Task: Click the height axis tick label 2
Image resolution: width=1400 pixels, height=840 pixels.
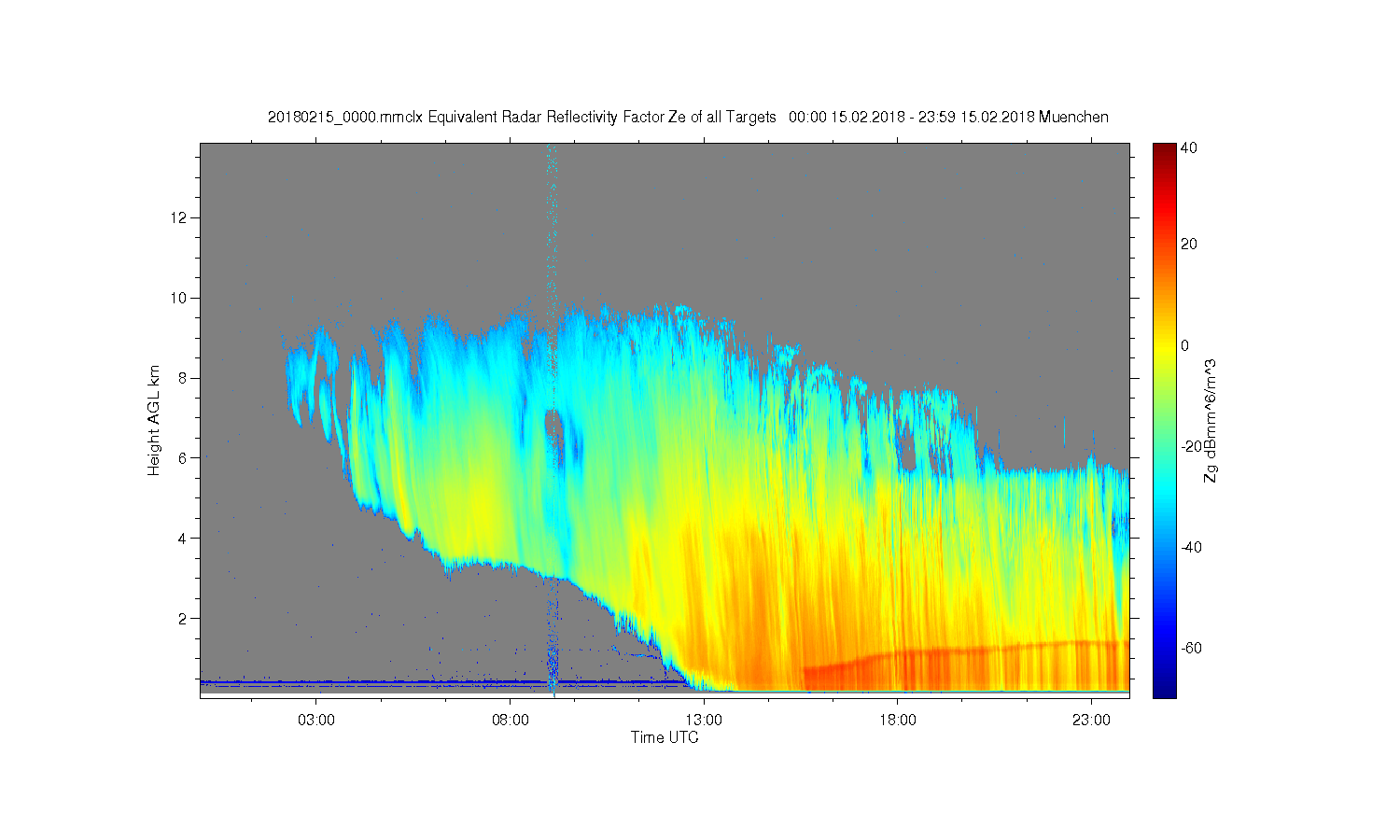Action: click(x=185, y=618)
